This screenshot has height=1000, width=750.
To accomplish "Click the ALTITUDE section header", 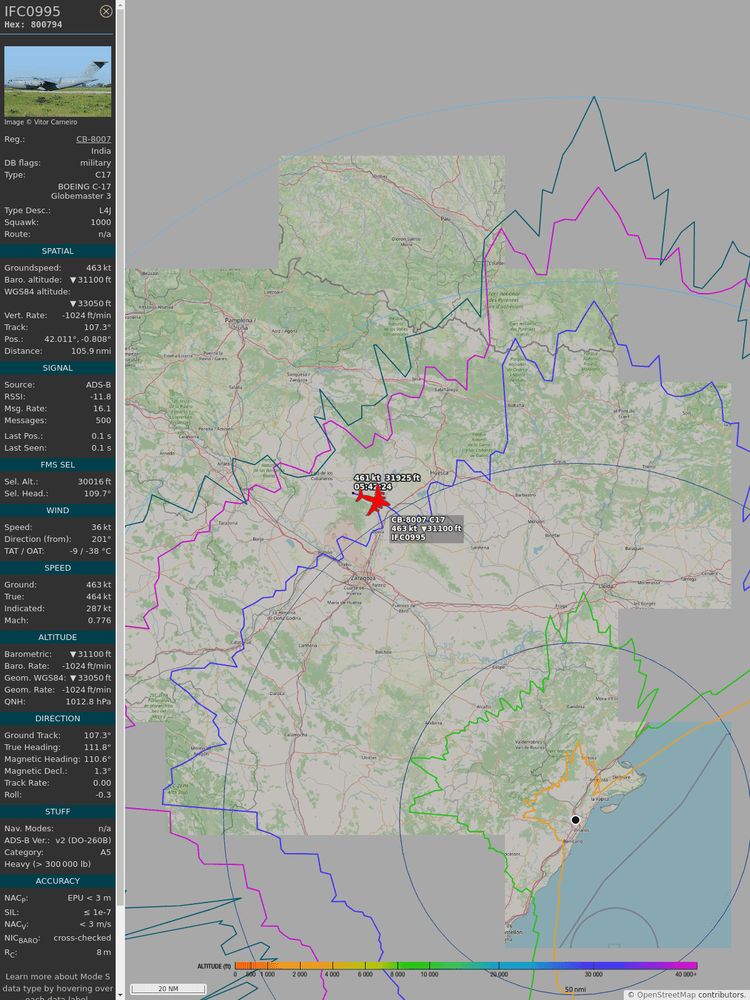I will (x=57, y=637).
